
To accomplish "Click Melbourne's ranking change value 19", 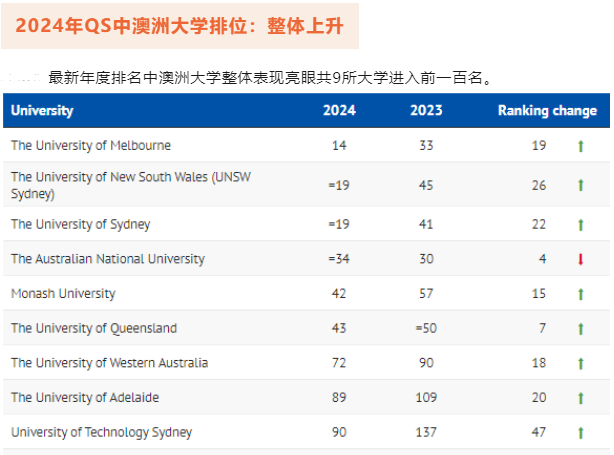I will 539,146.
